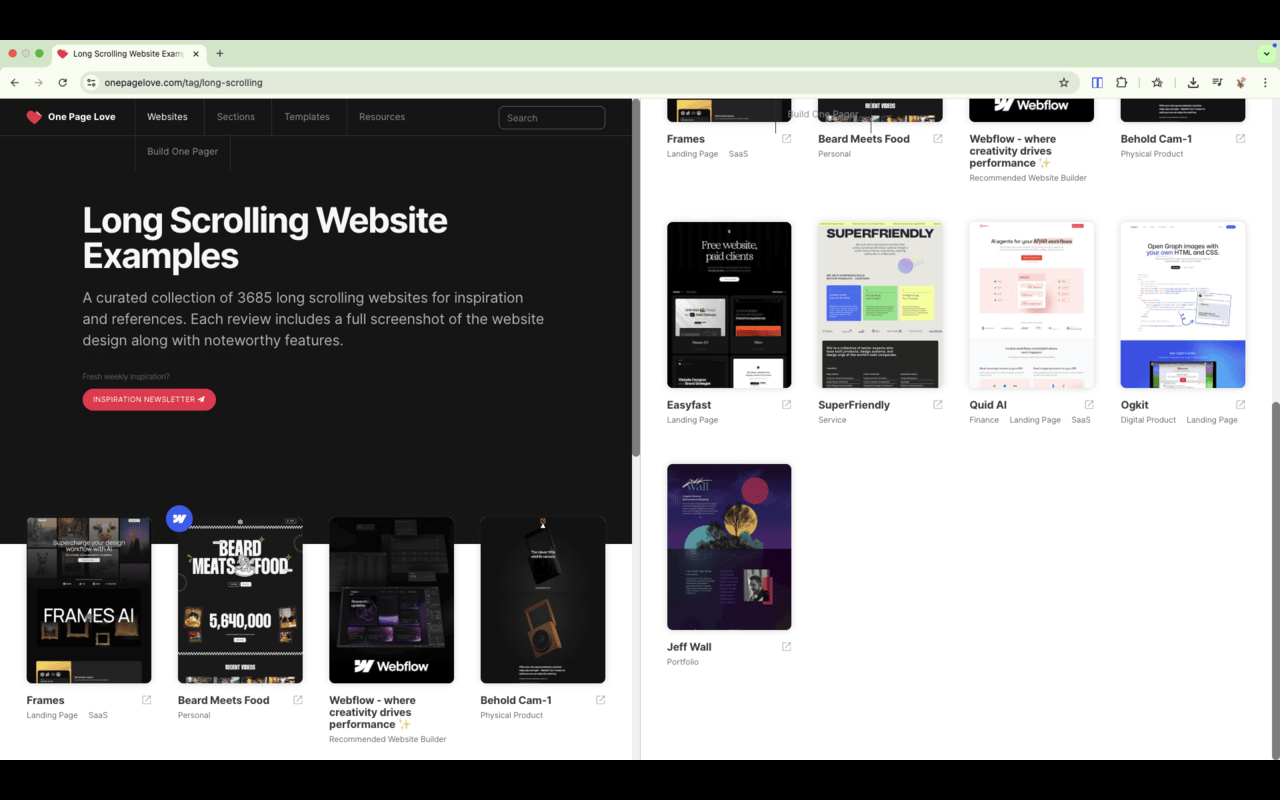Open external link icon beside Jeff Wall
This screenshot has height=800, width=1280.
tap(787, 647)
